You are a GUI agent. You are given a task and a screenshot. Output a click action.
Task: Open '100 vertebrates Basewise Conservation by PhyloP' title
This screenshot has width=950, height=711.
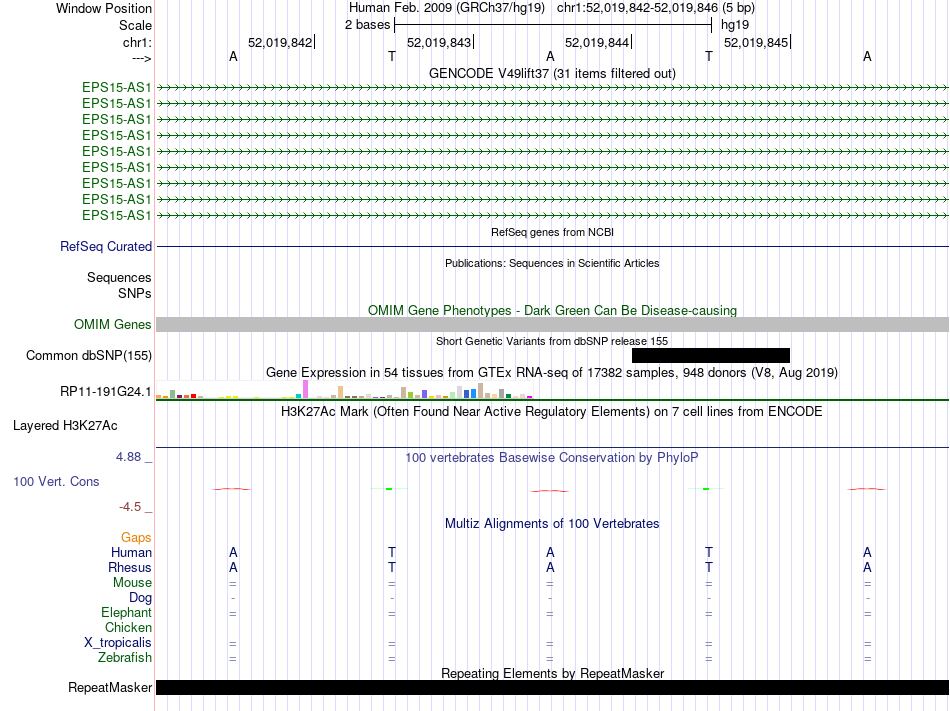pos(552,457)
